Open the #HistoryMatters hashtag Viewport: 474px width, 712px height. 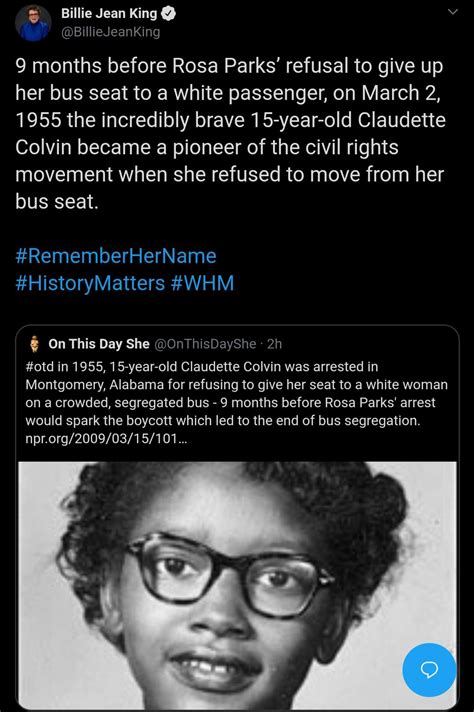point(90,283)
